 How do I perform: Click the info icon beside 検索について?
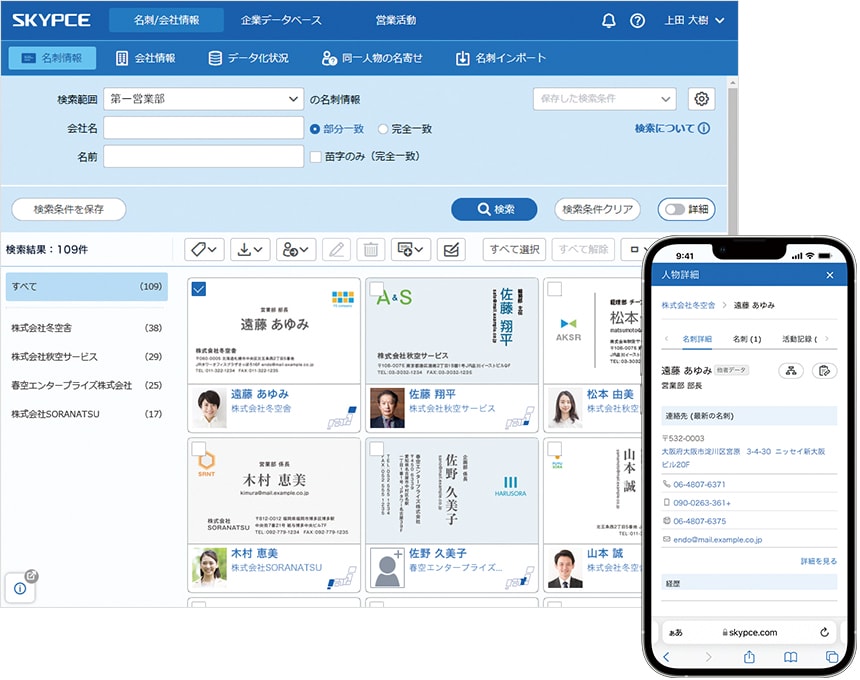click(704, 128)
